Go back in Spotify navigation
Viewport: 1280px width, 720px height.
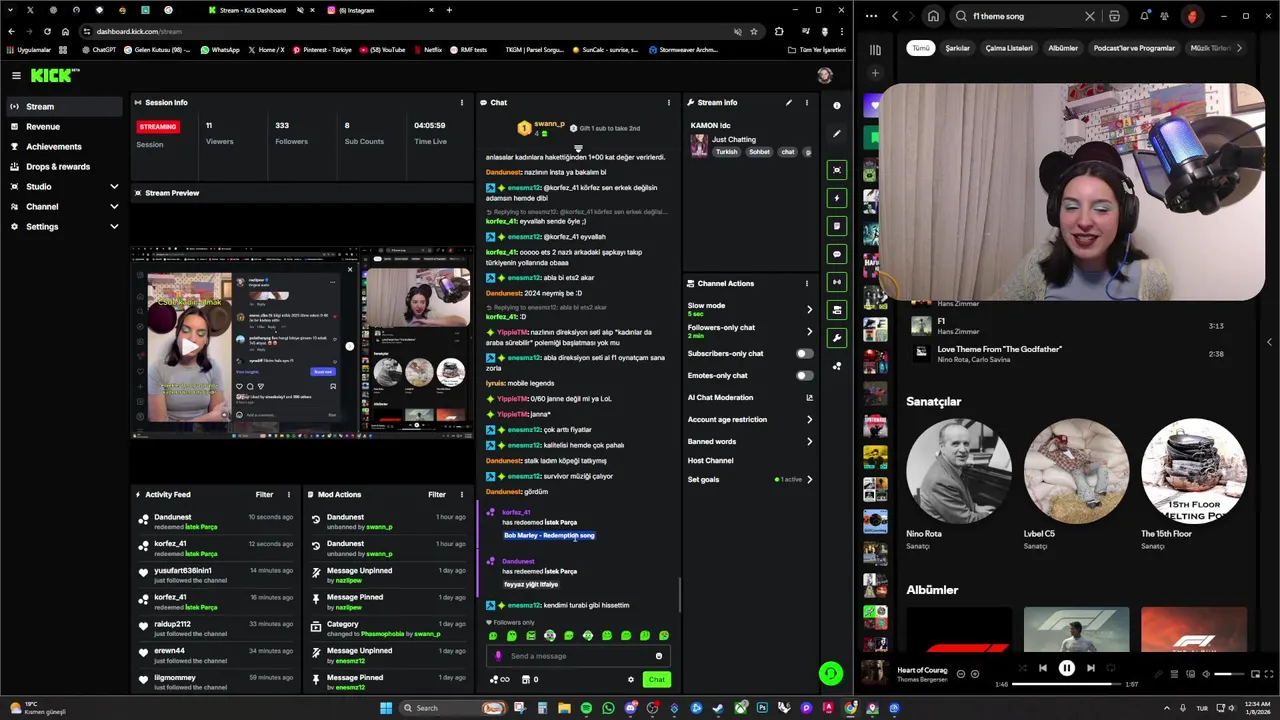895,16
